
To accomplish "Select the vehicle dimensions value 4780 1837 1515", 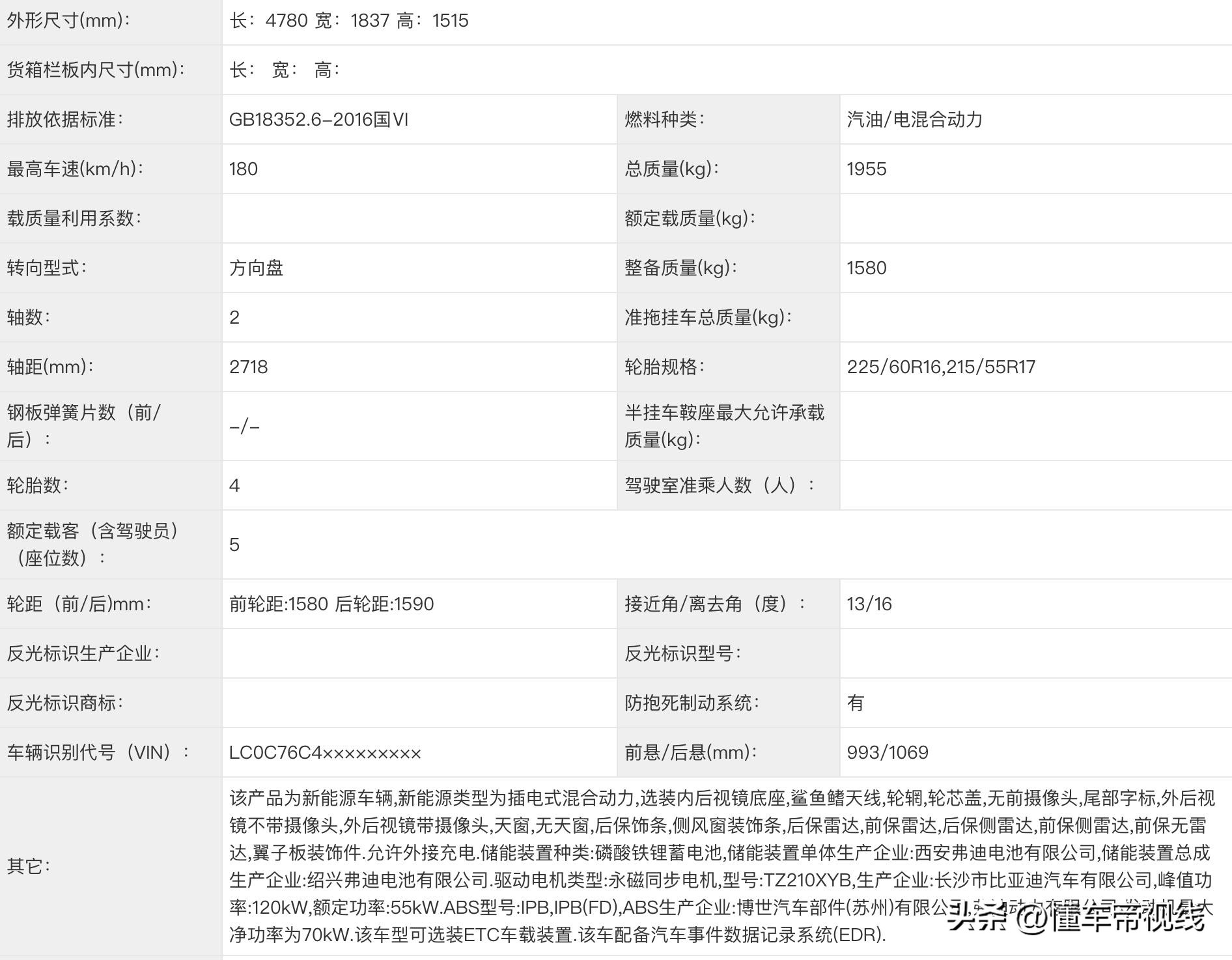I will tap(349, 20).
